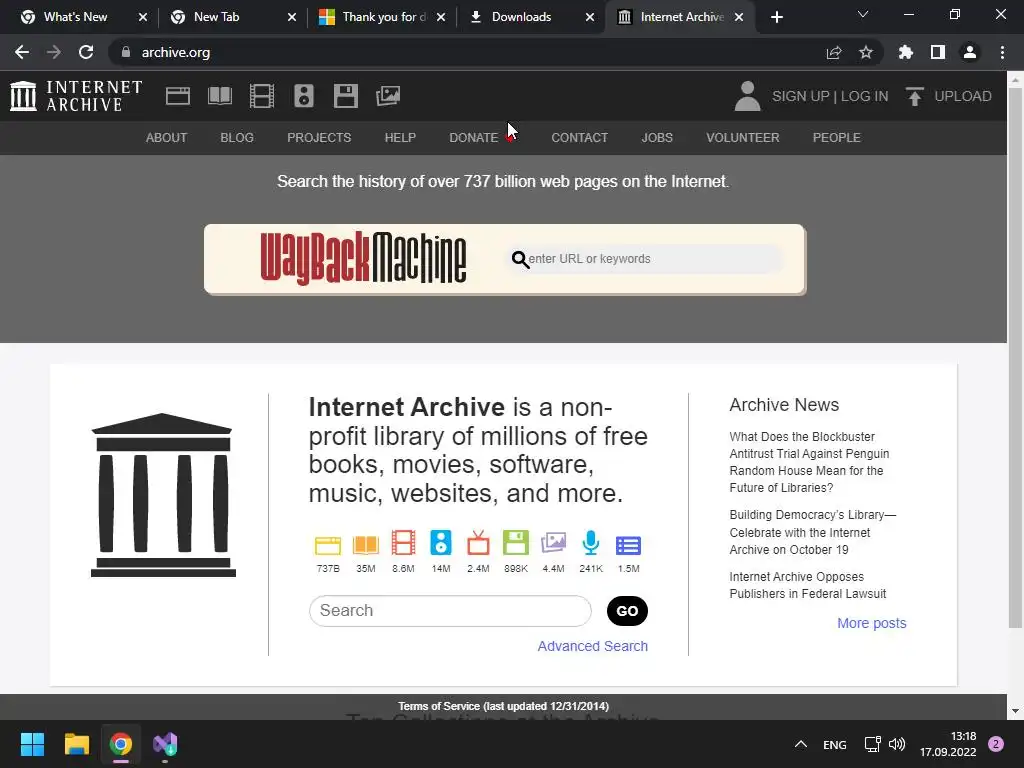The image size is (1024, 768).
Task: Open JOBS menu item
Action: 657,138
